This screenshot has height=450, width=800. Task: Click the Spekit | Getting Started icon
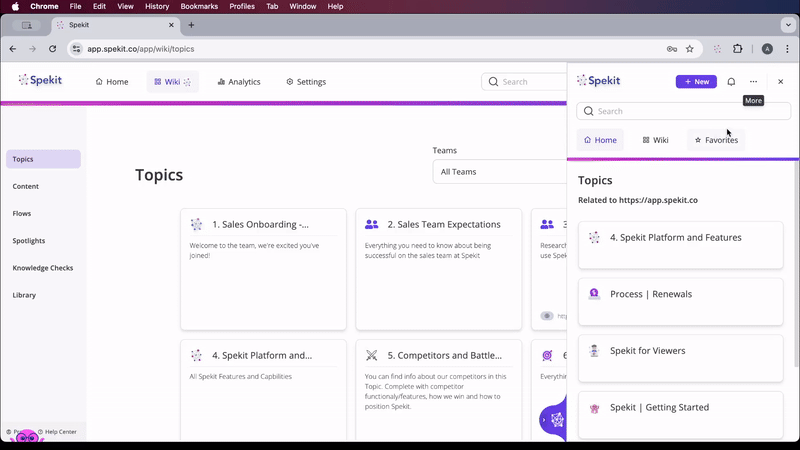(594, 408)
